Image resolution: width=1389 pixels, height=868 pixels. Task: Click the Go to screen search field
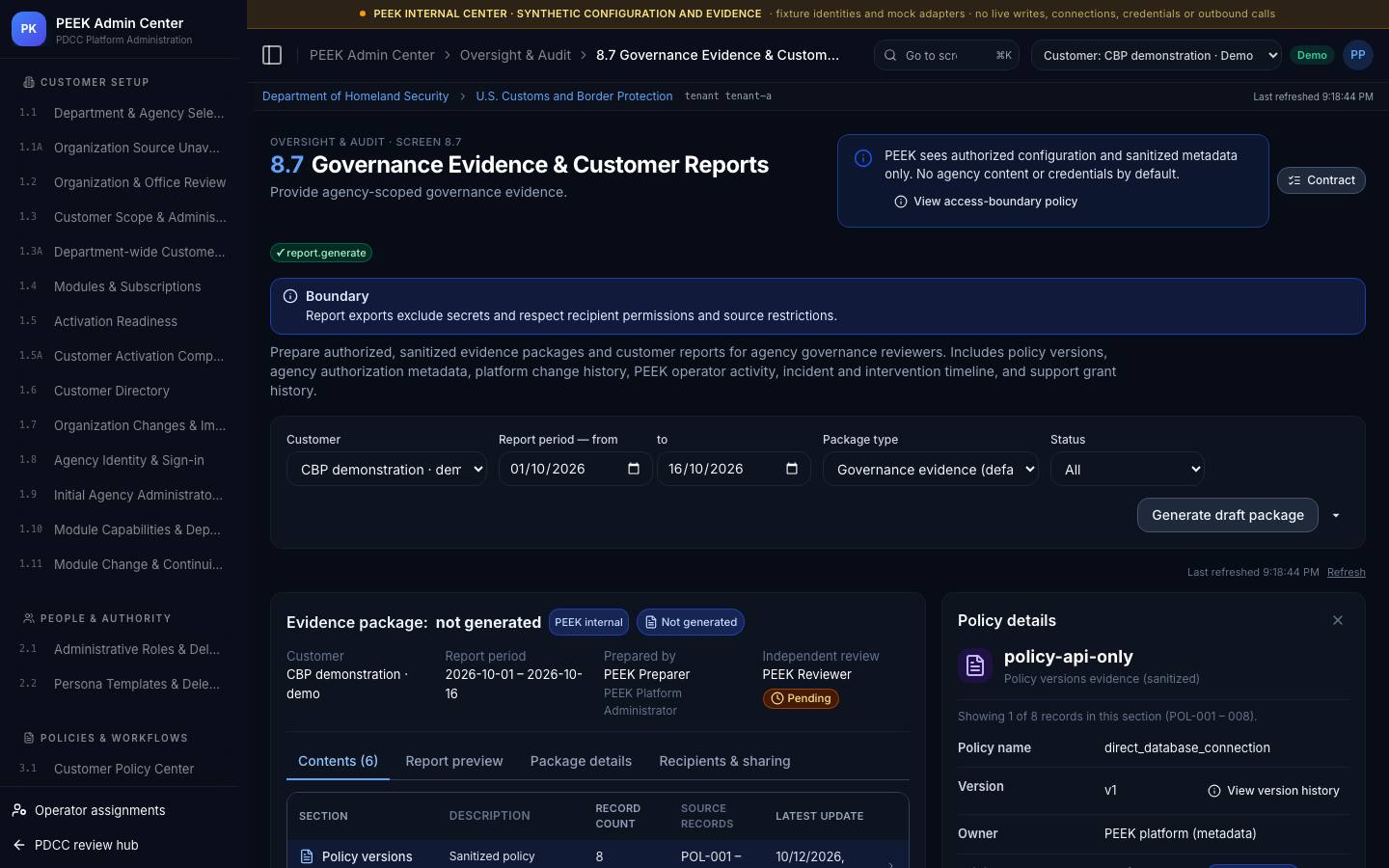(946, 55)
